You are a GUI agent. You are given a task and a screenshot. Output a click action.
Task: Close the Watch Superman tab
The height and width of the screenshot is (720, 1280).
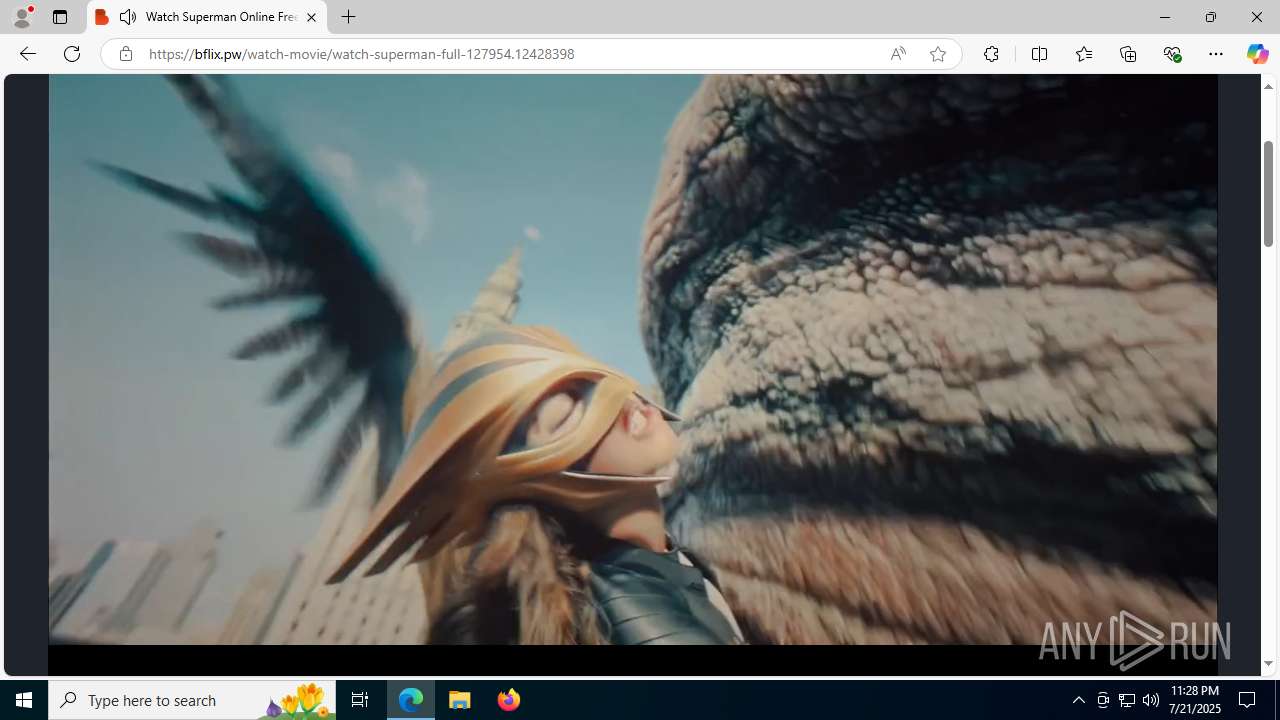311,17
